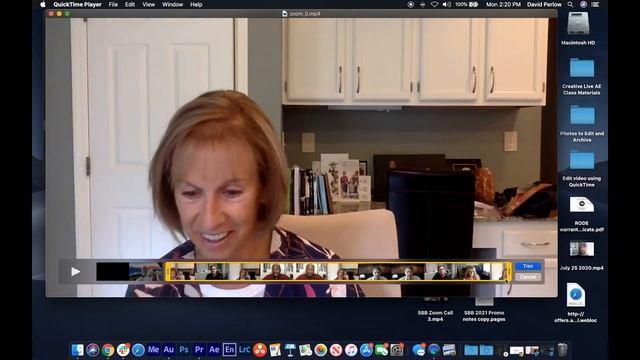The height and width of the screenshot is (360, 640).
Task: Open the Help menu
Action: (x=196, y=4)
